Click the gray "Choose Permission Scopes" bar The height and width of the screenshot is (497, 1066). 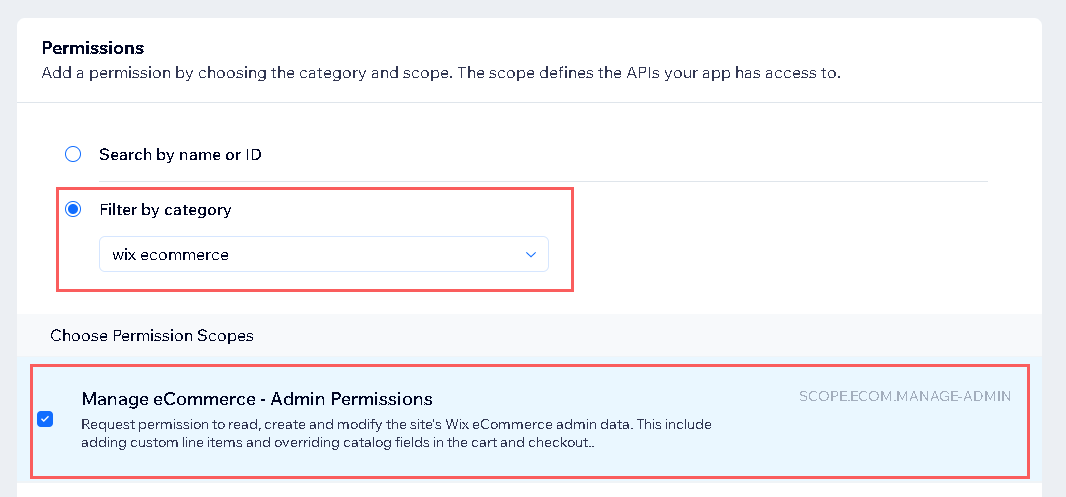pos(640,336)
